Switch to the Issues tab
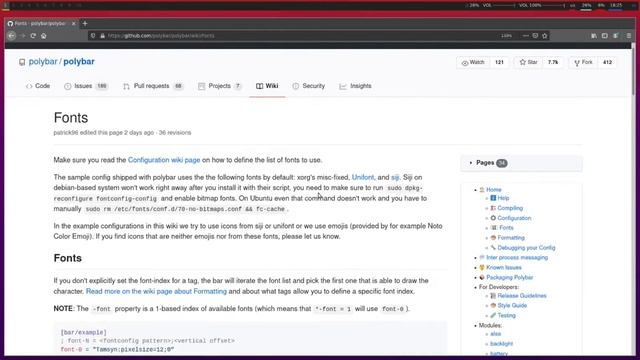This screenshot has width=640, height=360. (85, 86)
